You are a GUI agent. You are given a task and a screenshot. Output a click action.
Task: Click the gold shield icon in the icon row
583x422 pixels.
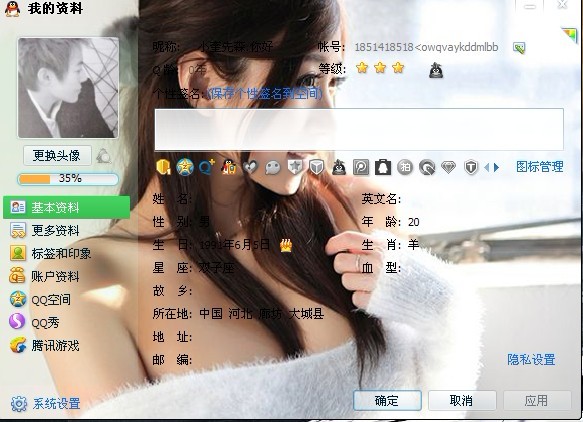[163, 167]
